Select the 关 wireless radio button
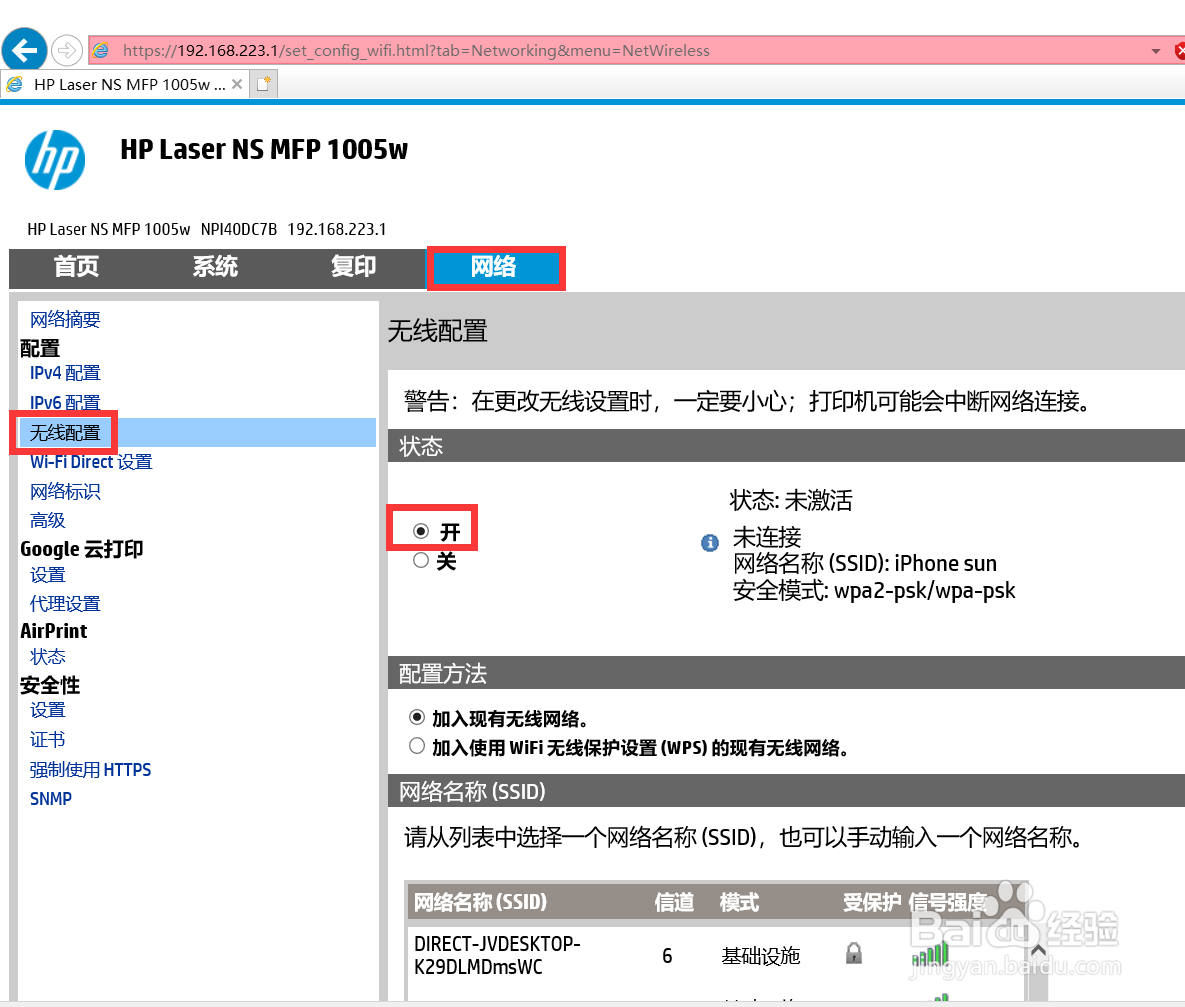This screenshot has height=1007, width=1185. [x=421, y=560]
